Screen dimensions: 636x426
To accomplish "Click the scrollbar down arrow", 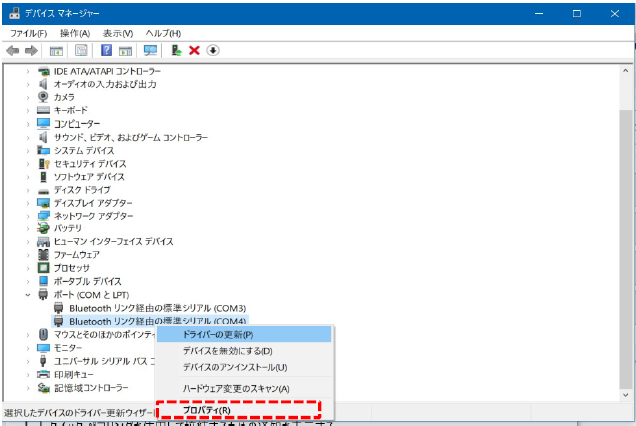I will tap(625, 395).
